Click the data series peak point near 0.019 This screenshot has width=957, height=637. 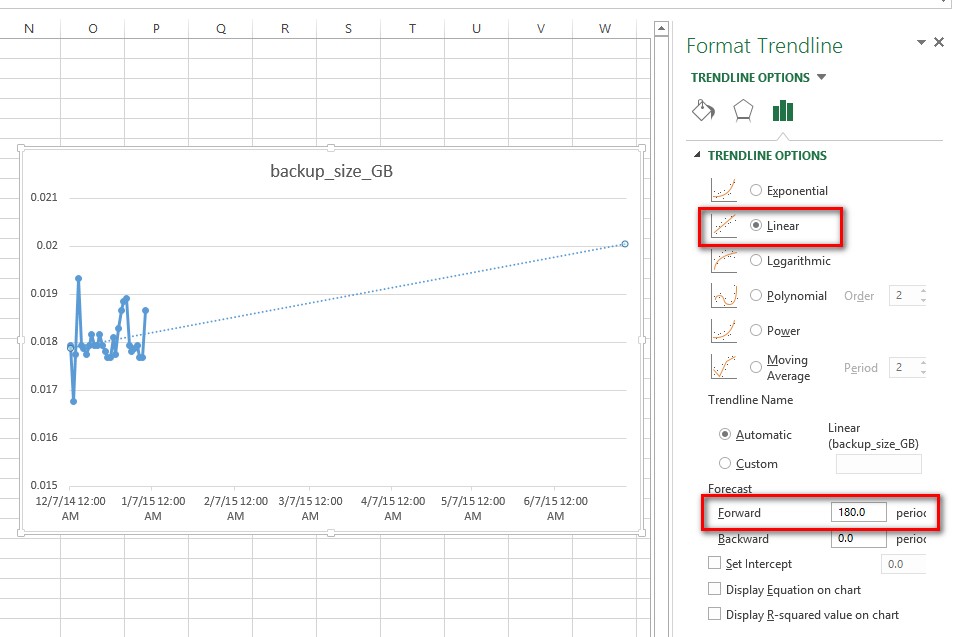78,278
